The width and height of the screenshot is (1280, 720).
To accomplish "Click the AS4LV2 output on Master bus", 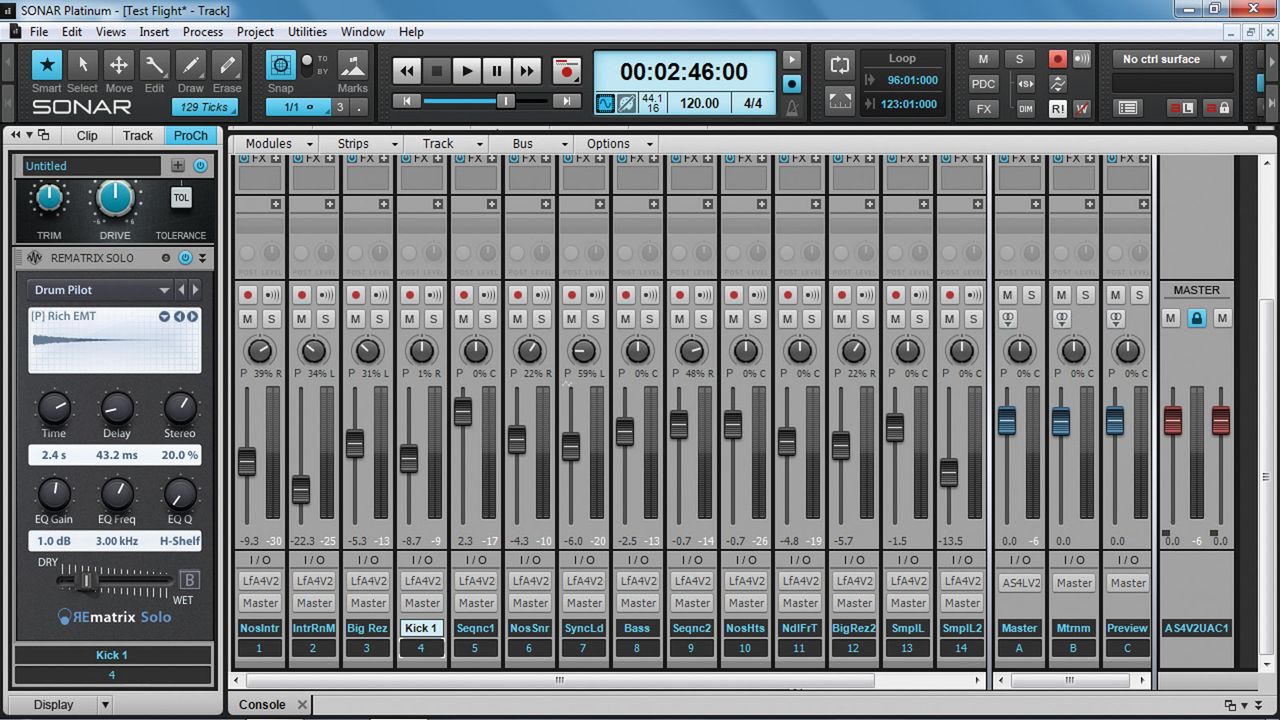I will coord(1020,582).
